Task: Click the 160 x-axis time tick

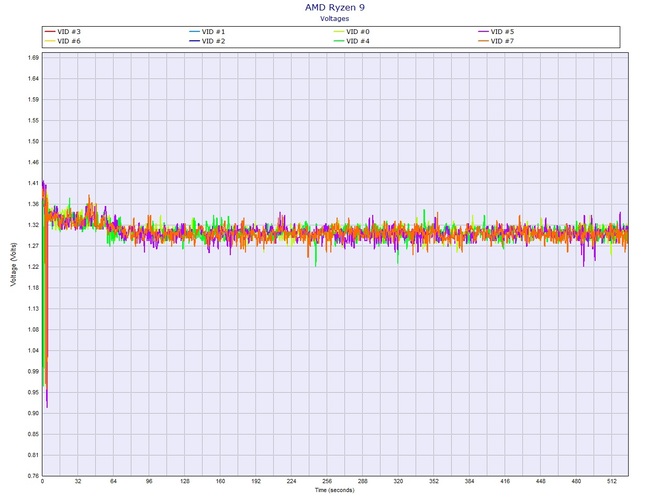Action: click(x=220, y=481)
